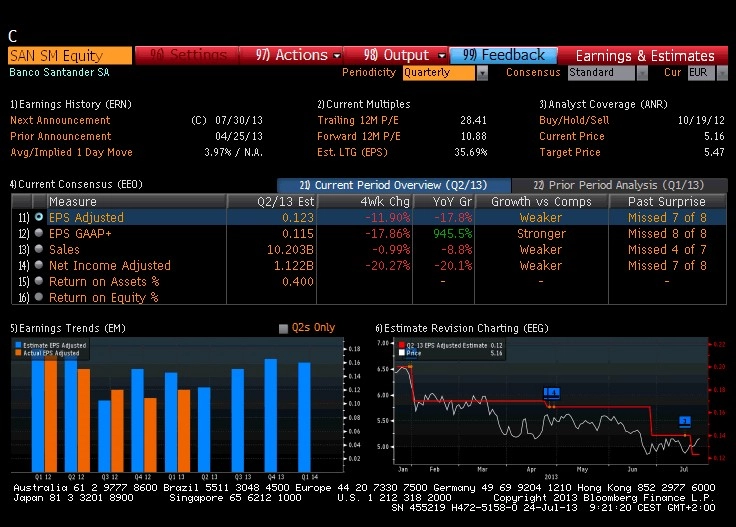Click the Earnings & Estimates title
This screenshot has height=527, width=736.
[645, 56]
